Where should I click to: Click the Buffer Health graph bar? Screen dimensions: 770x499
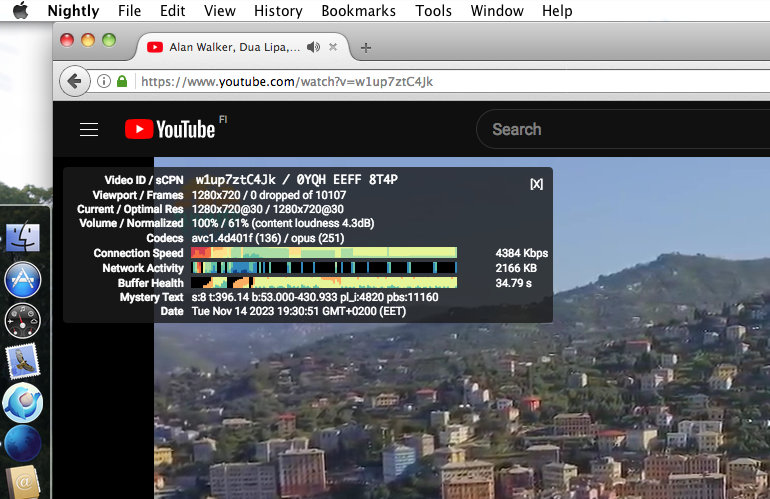324,282
